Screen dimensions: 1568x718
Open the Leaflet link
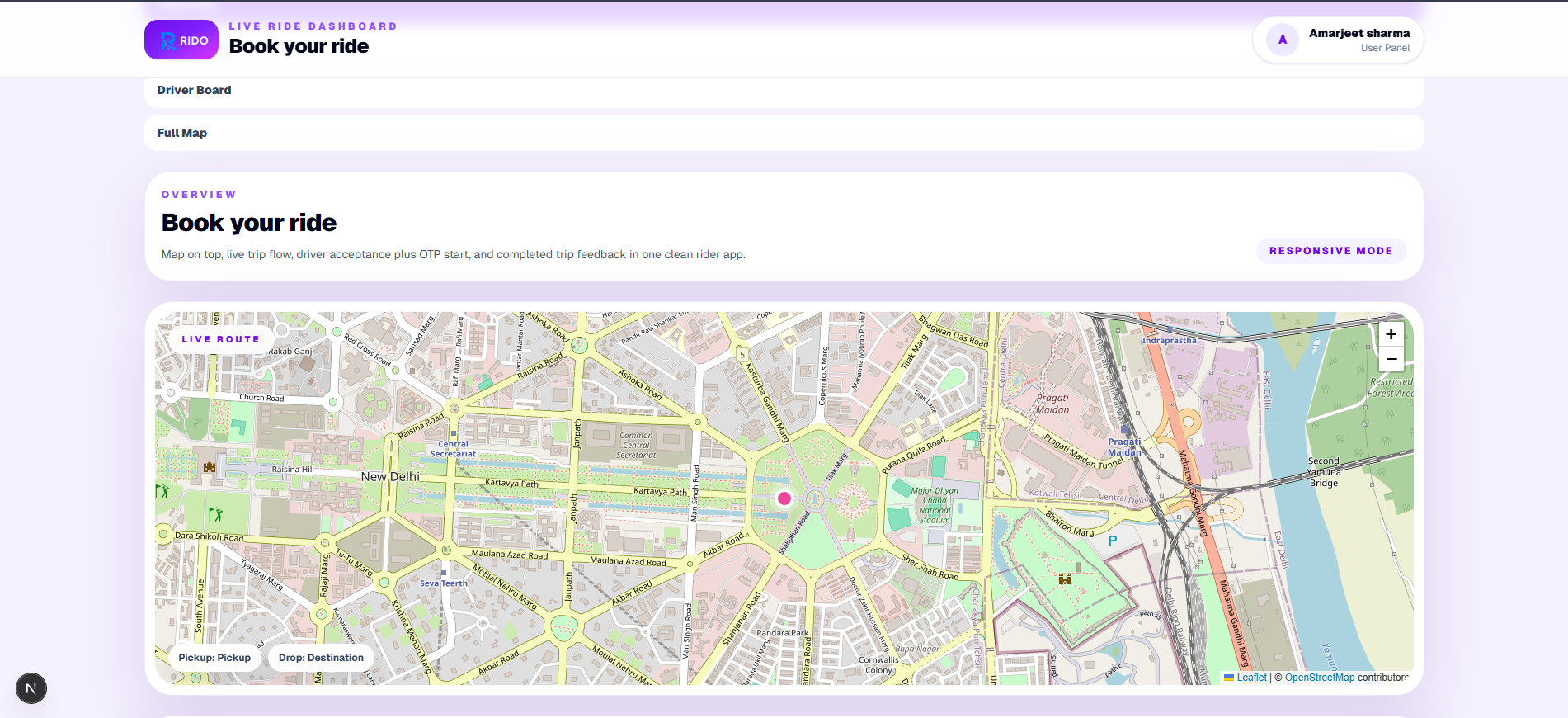coord(1251,678)
